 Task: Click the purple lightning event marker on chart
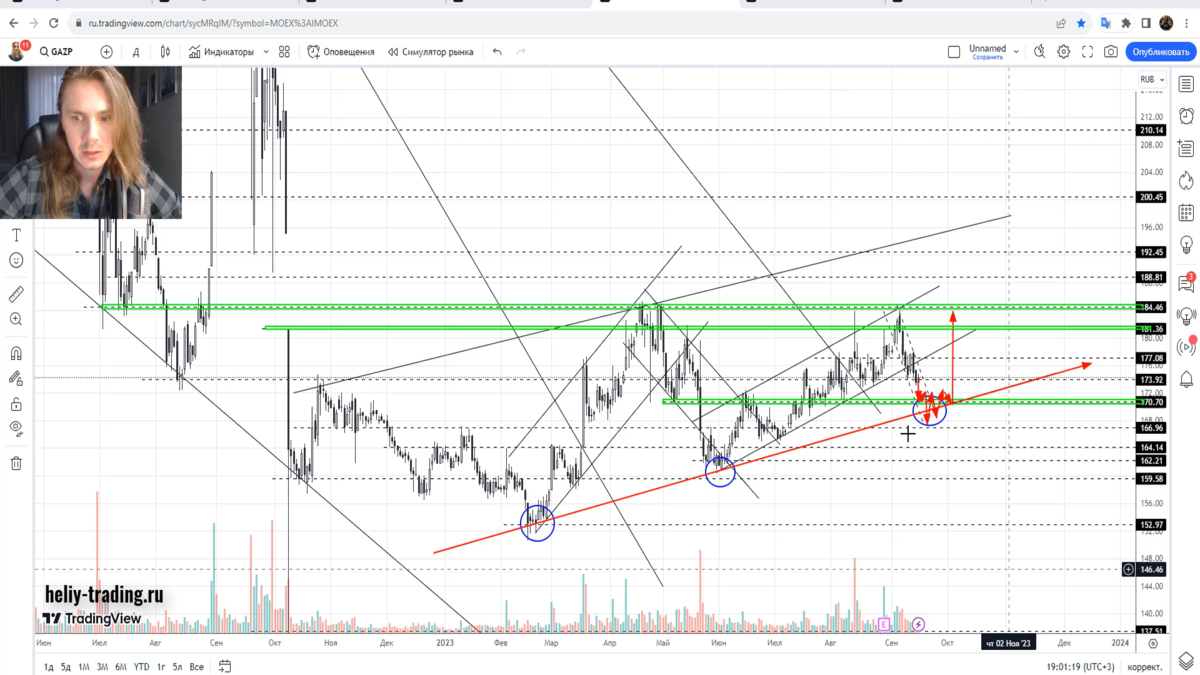(918, 624)
